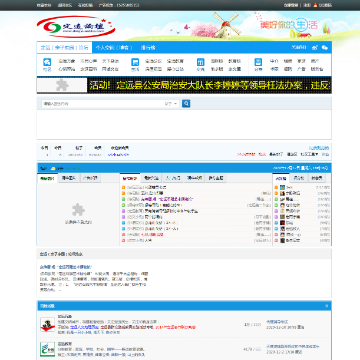Screen dimensions: 360x360
Task: Click the scrolling yellow "活动！定远县公安局" banner
Action: point(209,86)
